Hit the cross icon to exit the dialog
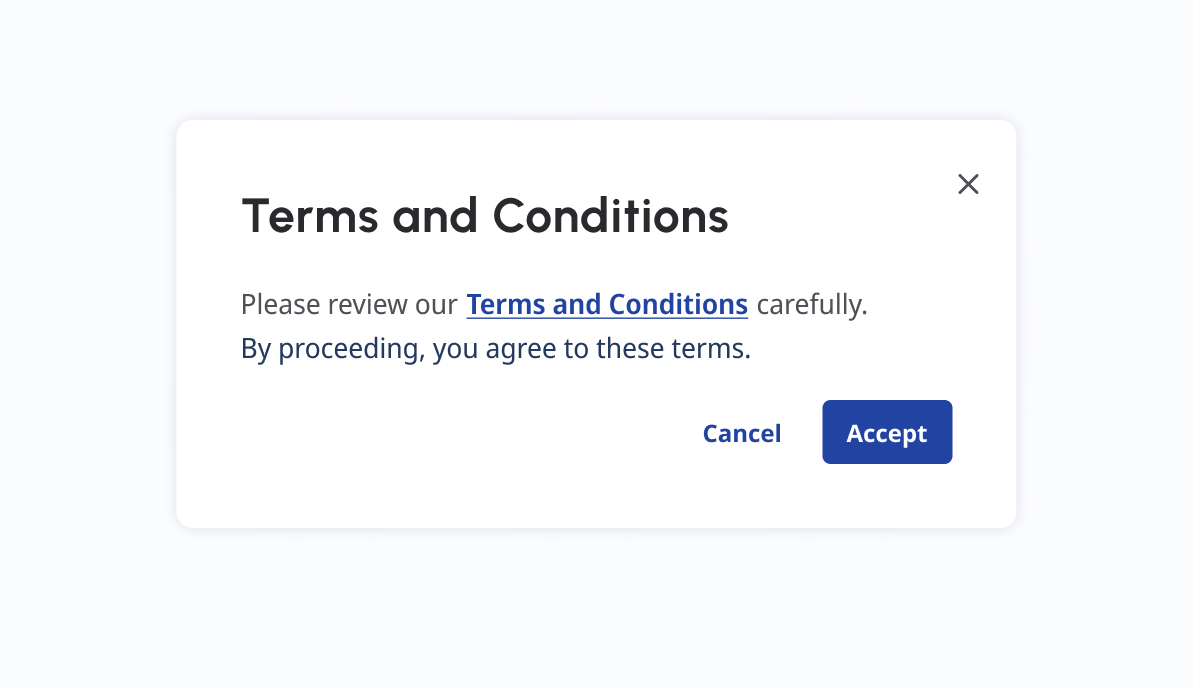Screen dimensions: 1193x688 coord(968,184)
